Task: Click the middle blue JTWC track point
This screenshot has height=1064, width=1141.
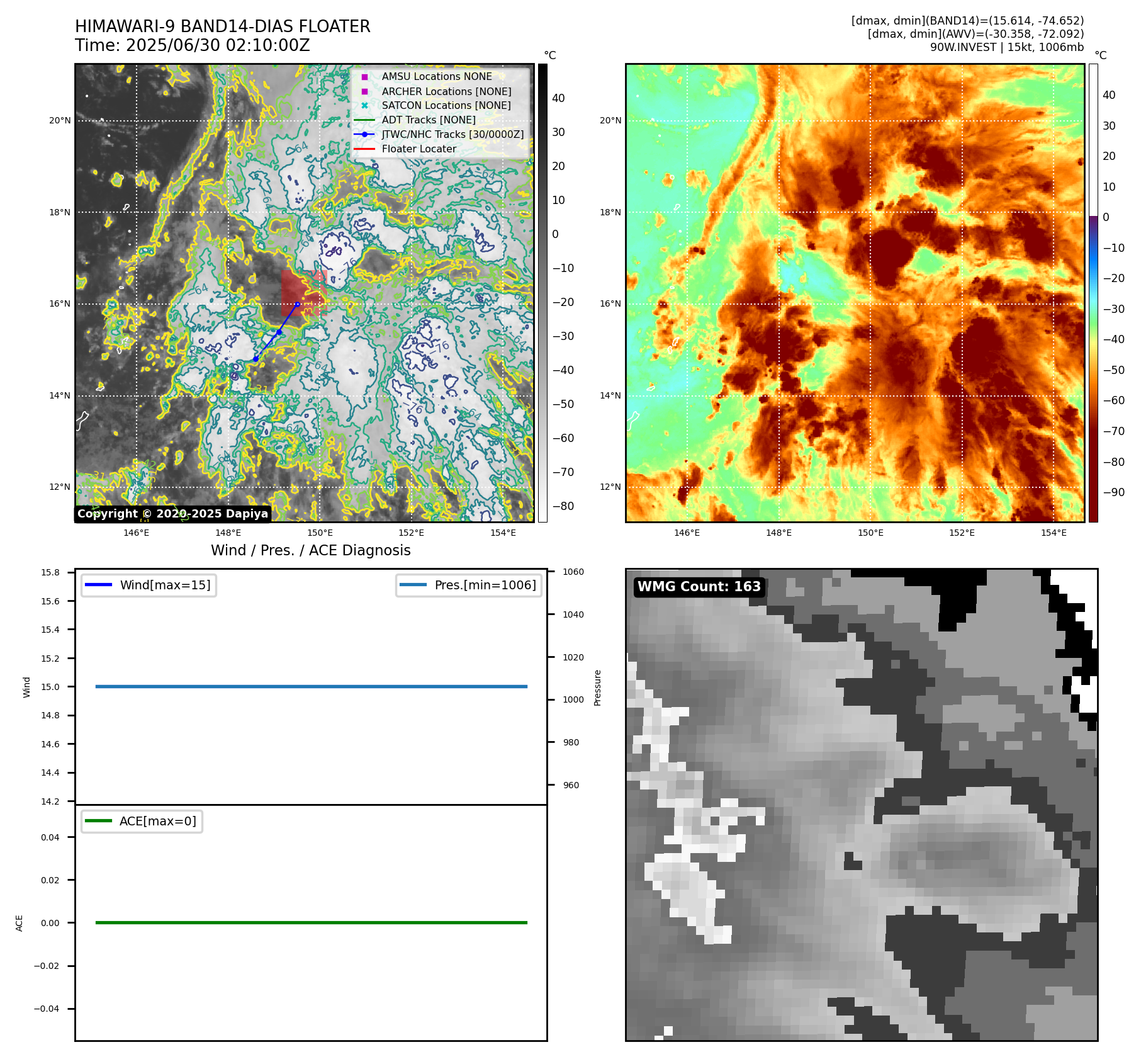Action: click(279, 332)
